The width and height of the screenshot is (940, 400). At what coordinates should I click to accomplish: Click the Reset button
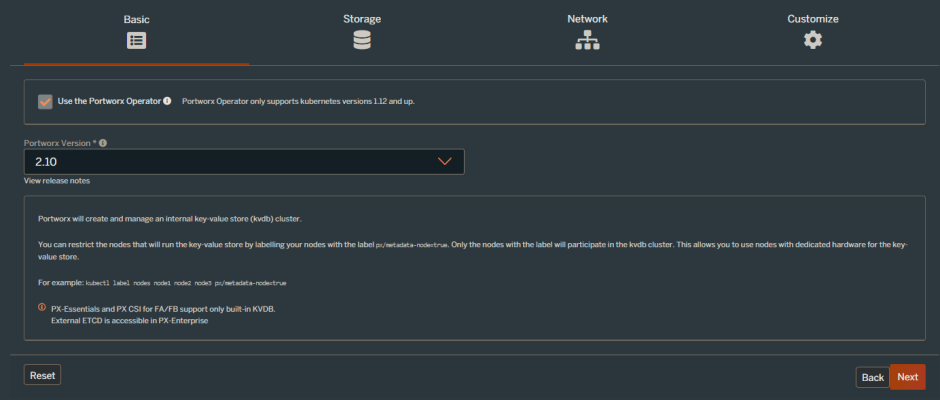coord(42,375)
